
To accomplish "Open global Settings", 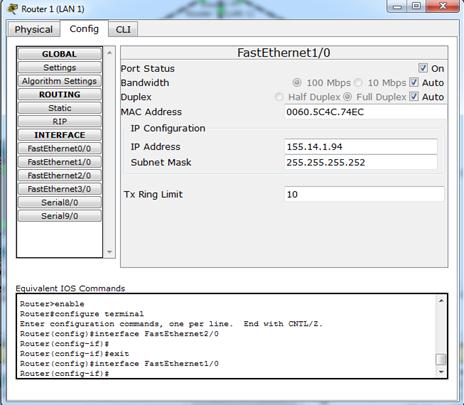I will coord(59,68).
